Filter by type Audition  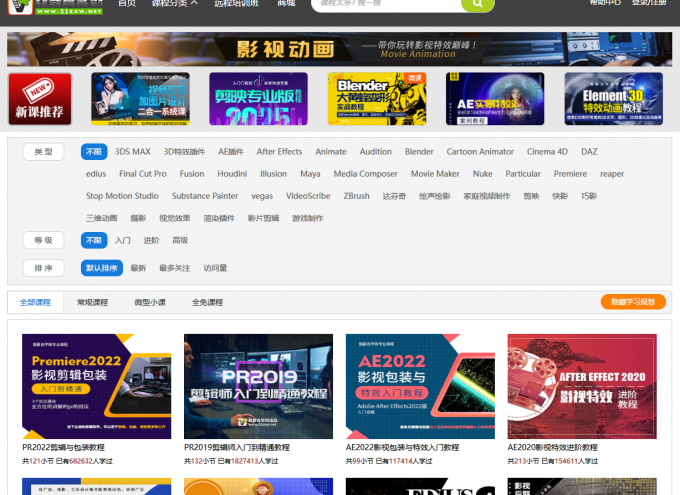[376, 152]
